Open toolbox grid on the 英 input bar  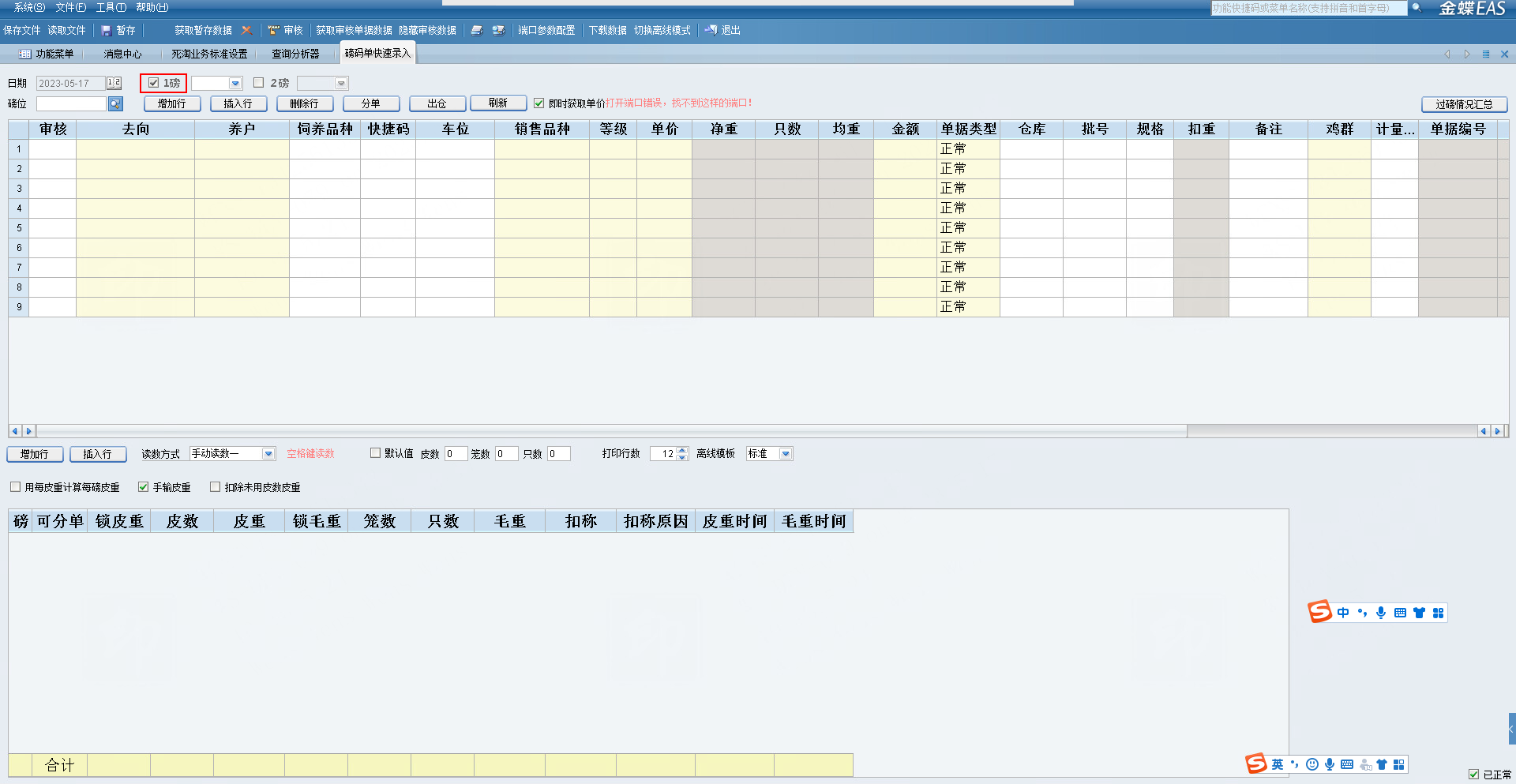pos(1399,764)
